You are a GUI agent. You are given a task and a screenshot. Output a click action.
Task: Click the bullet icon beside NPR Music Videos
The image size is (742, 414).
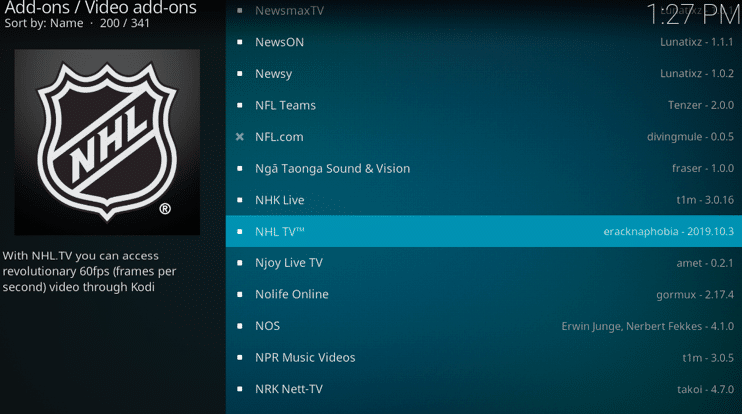point(240,357)
